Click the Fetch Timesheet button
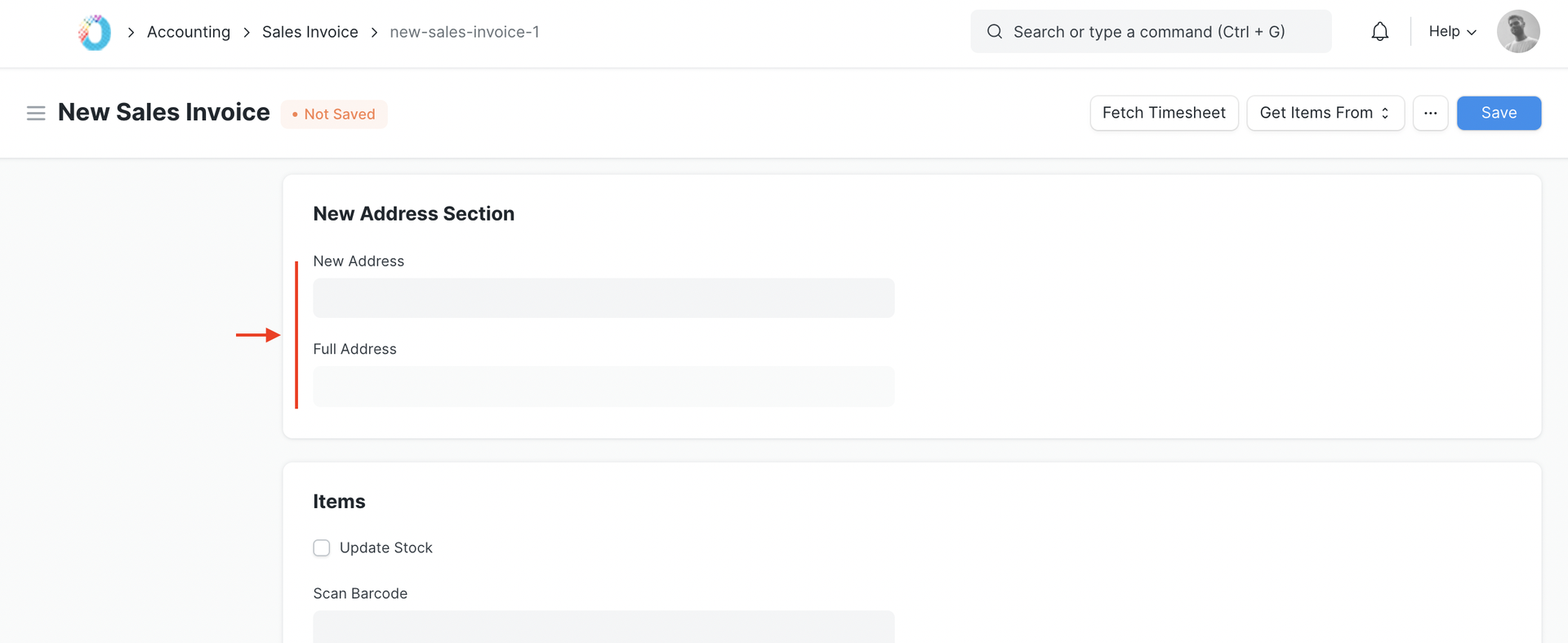This screenshot has width=1568, height=643. coord(1163,113)
